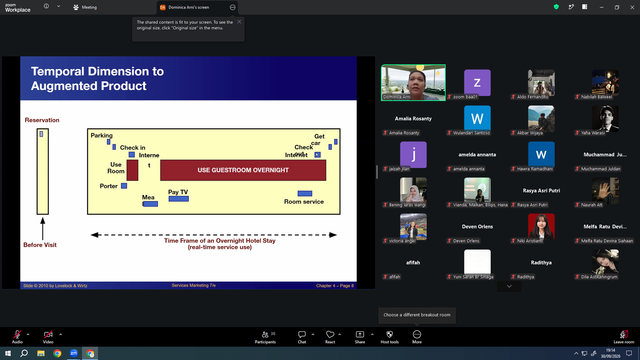Select Akbar Wijaya's video tile
Viewport: 640px width, 360px height.
pyautogui.click(x=541, y=118)
